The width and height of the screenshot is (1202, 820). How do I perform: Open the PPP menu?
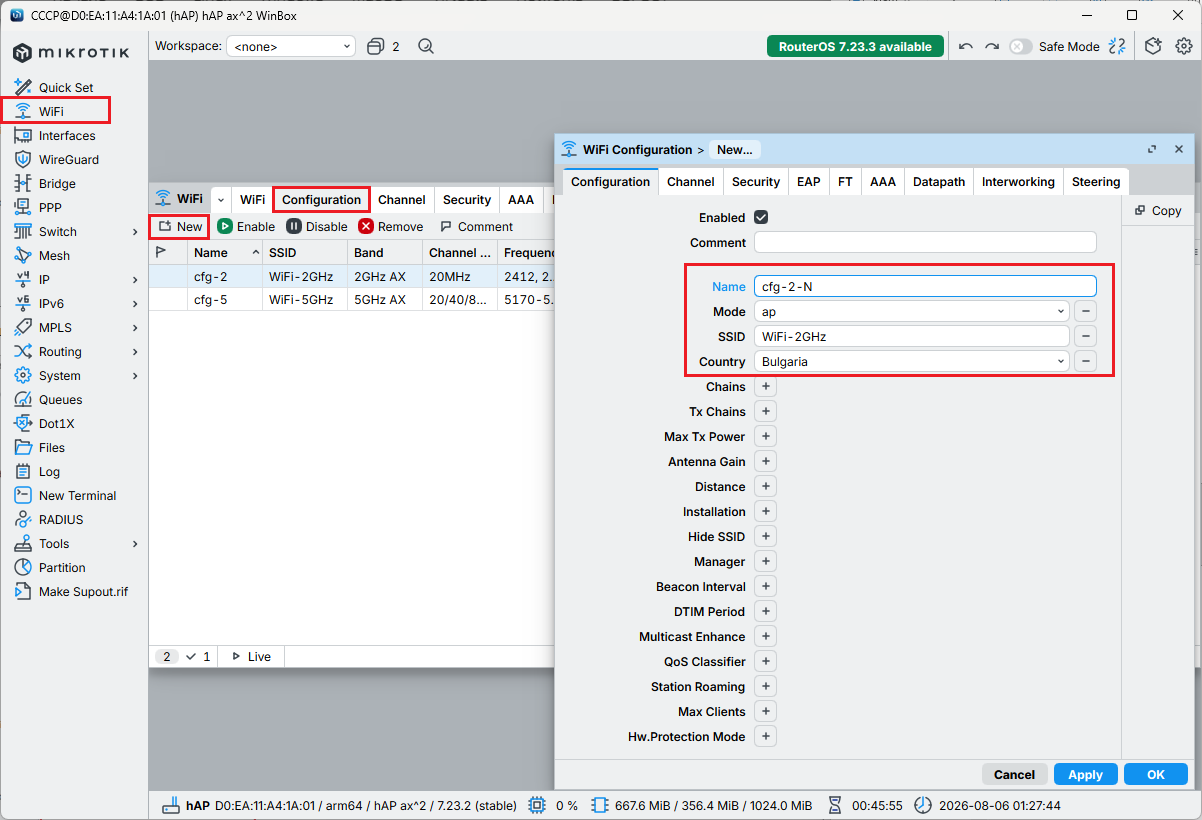pyautogui.click(x=50, y=207)
